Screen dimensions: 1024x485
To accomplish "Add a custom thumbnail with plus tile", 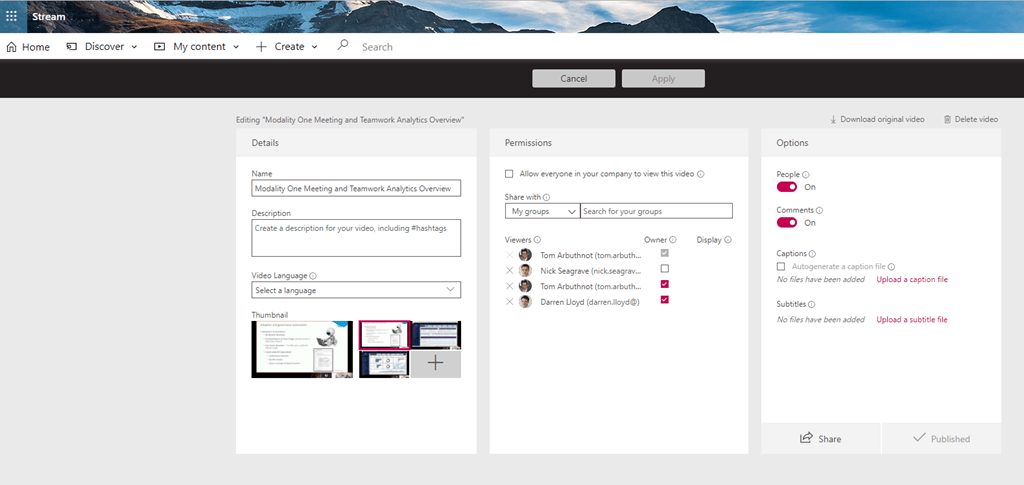I will pyautogui.click(x=436, y=363).
